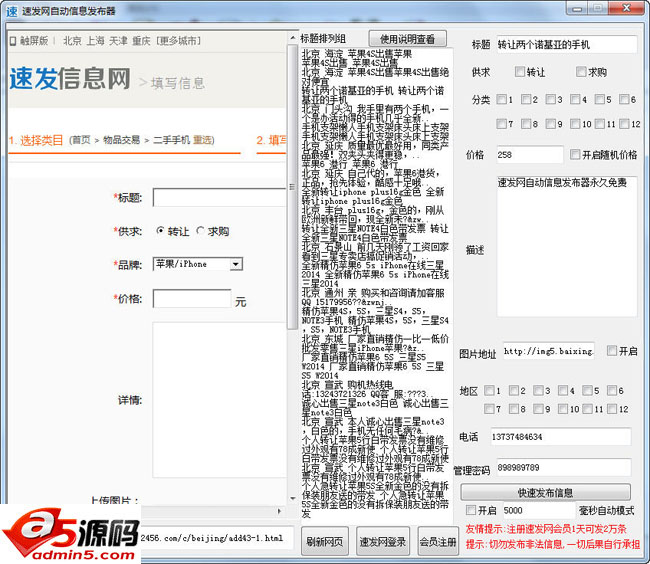Click the web page vertical scrollbar thumb
The width and height of the screenshot is (650, 564).
[x=292, y=186]
